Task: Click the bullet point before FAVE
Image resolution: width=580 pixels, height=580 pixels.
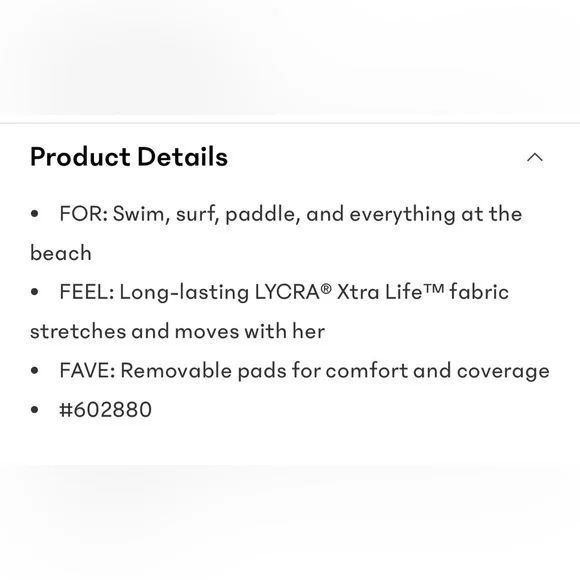Action: coord(35,370)
